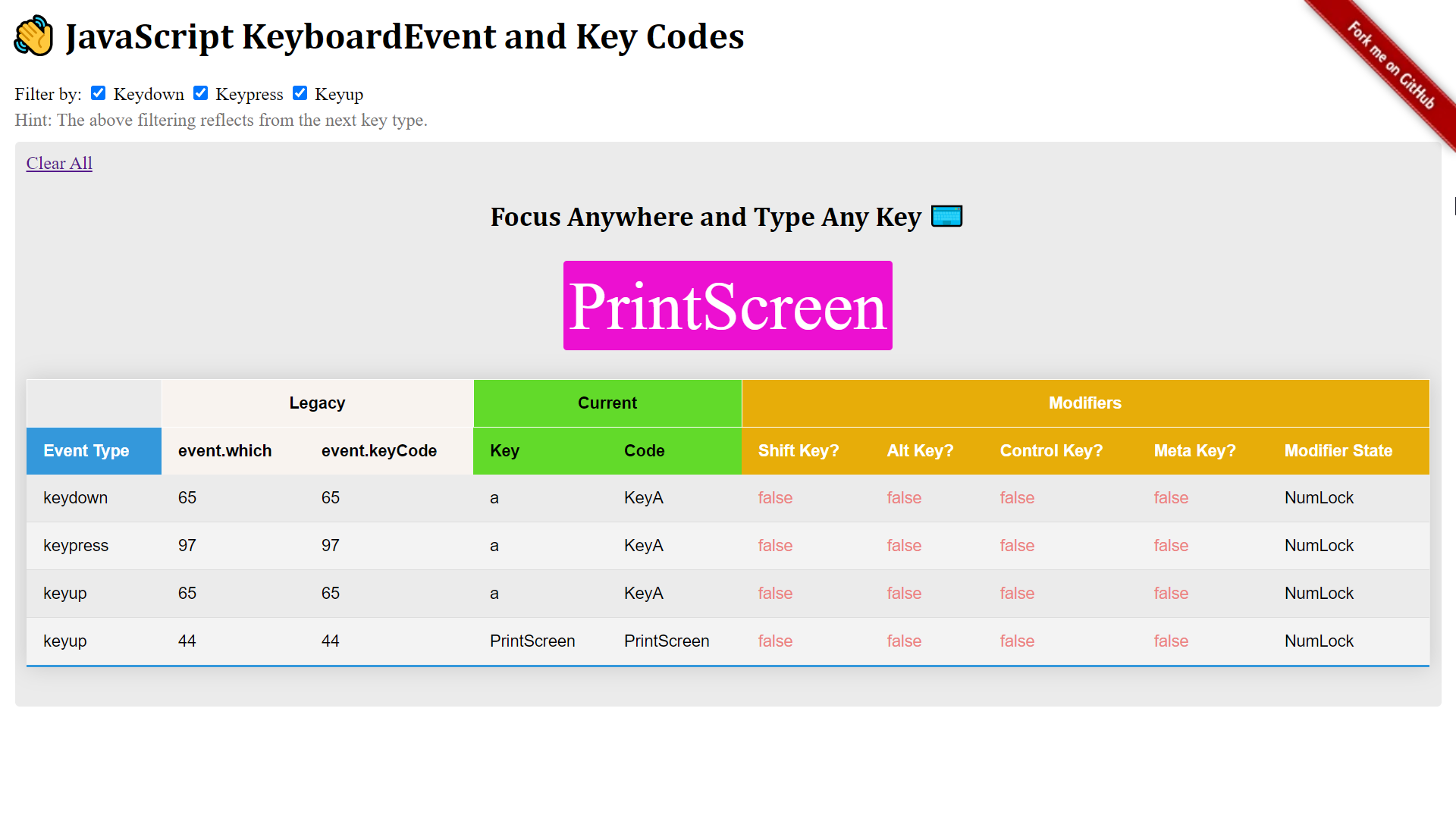Select the Current column header
Image resolution: width=1456 pixels, height=818 pixels.
click(607, 403)
